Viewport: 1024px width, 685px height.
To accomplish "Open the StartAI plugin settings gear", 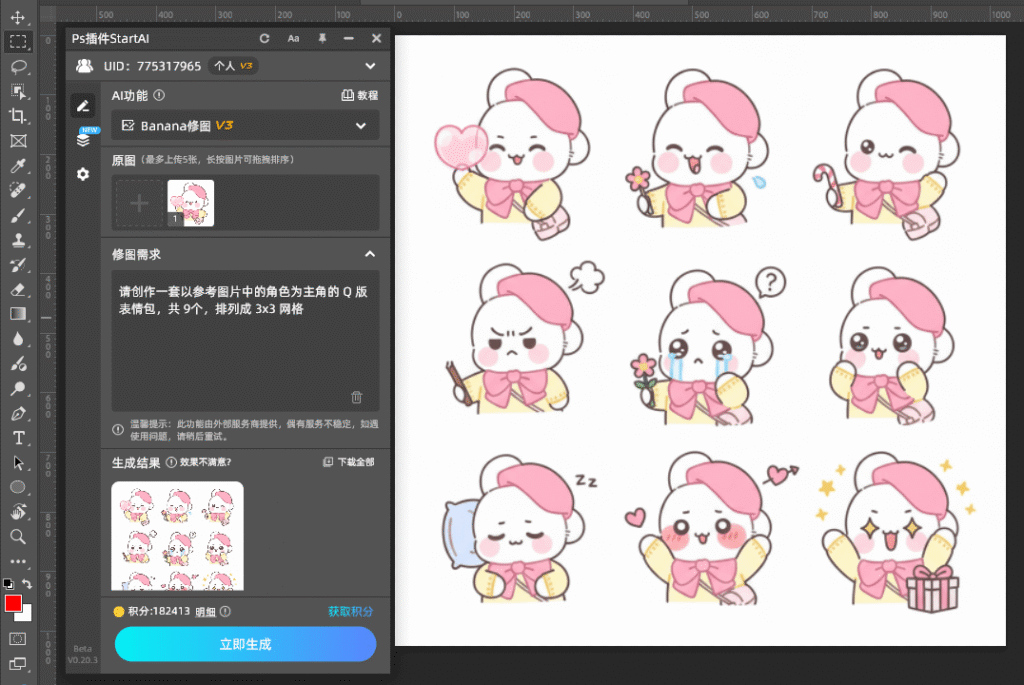I will click(83, 174).
